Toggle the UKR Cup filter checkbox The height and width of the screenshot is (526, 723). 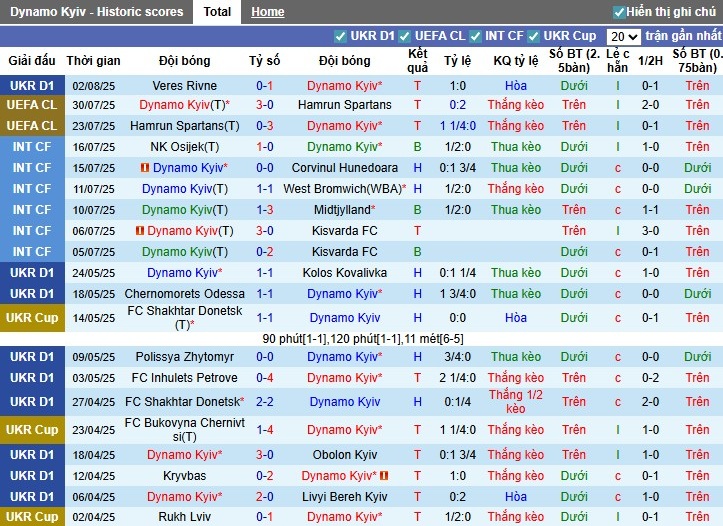pos(533,36)
